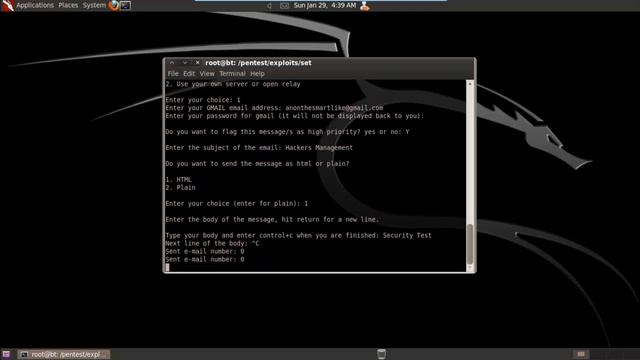The width and height of the screenshot is (640, 360).
Task: Open the trash icon on bottom panel
Action: click(381, 354)
